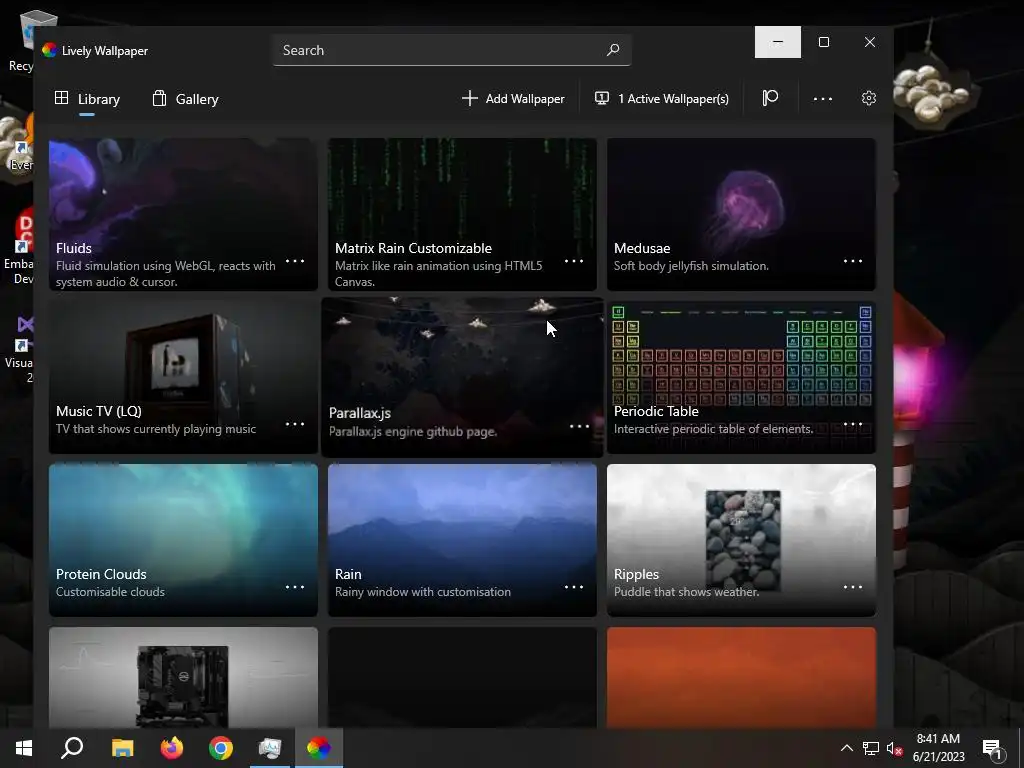
Task: Select the Ripples wallpaper
Action: click(x=741, y=540)
